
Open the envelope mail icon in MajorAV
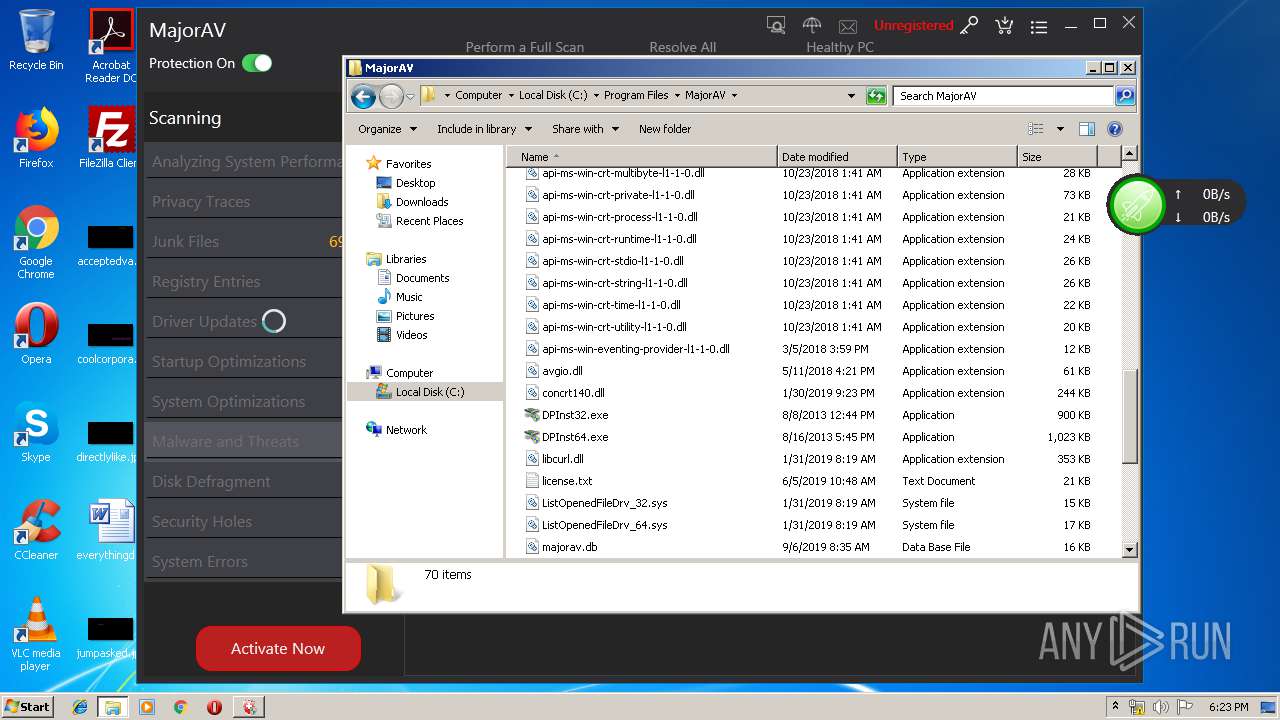pyautogui.click(x=848, y=26)
